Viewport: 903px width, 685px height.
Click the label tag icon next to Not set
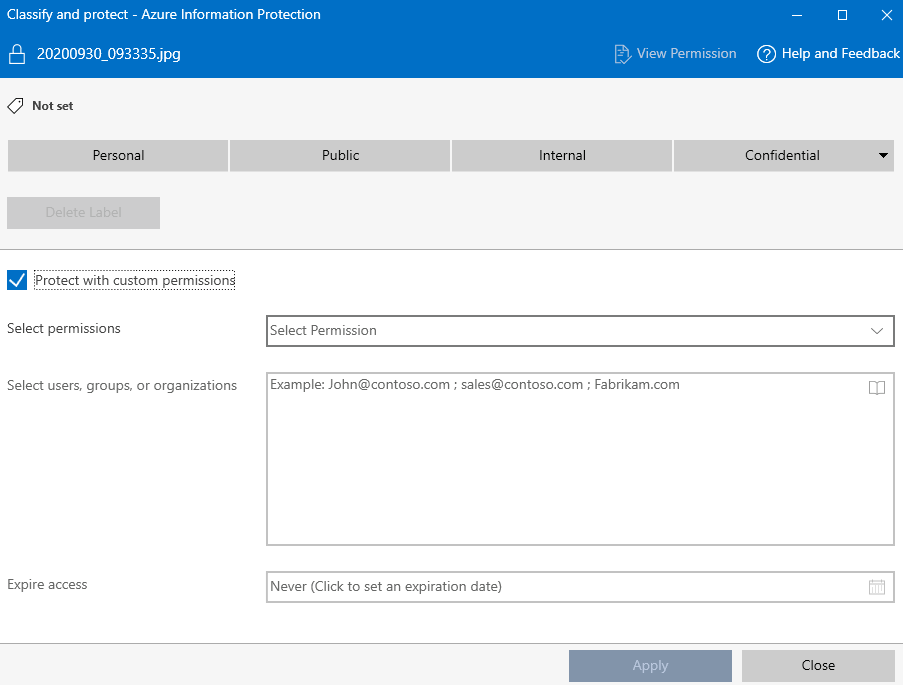[16, 106]
